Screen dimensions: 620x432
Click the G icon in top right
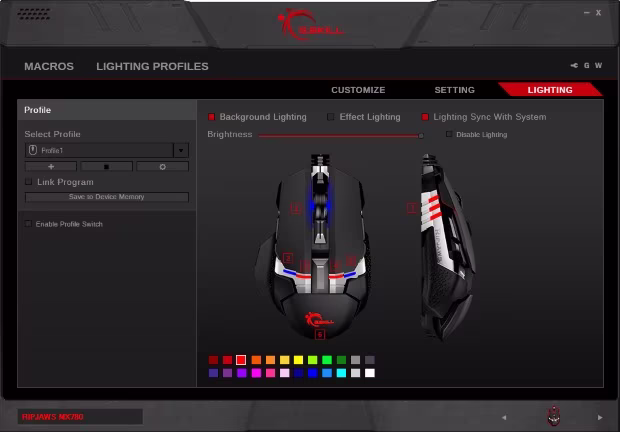586,66
